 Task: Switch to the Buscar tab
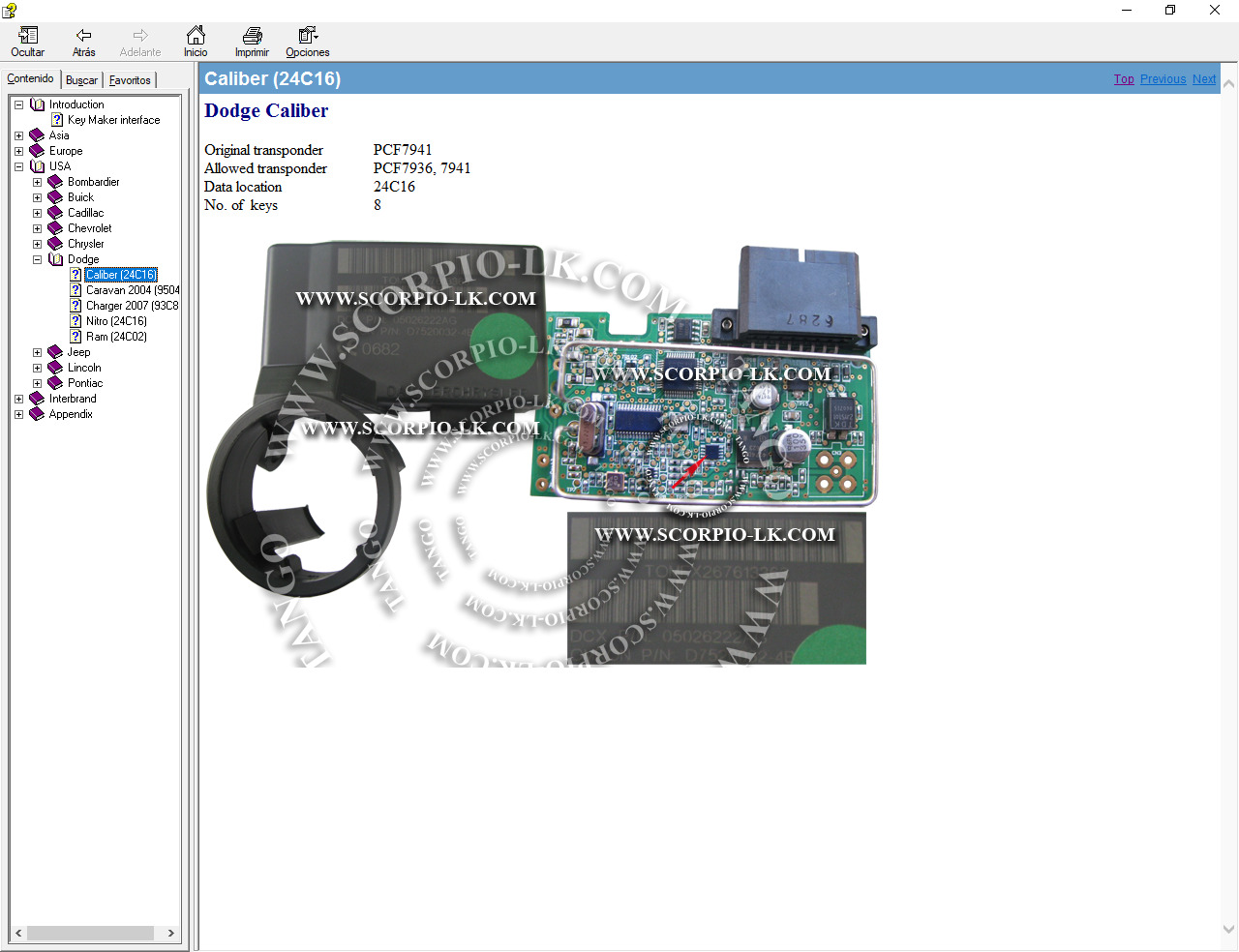(82, 80)
